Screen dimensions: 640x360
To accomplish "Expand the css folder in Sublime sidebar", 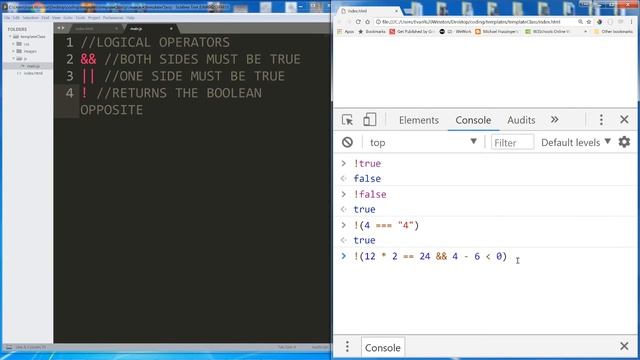I will point(22,44).
